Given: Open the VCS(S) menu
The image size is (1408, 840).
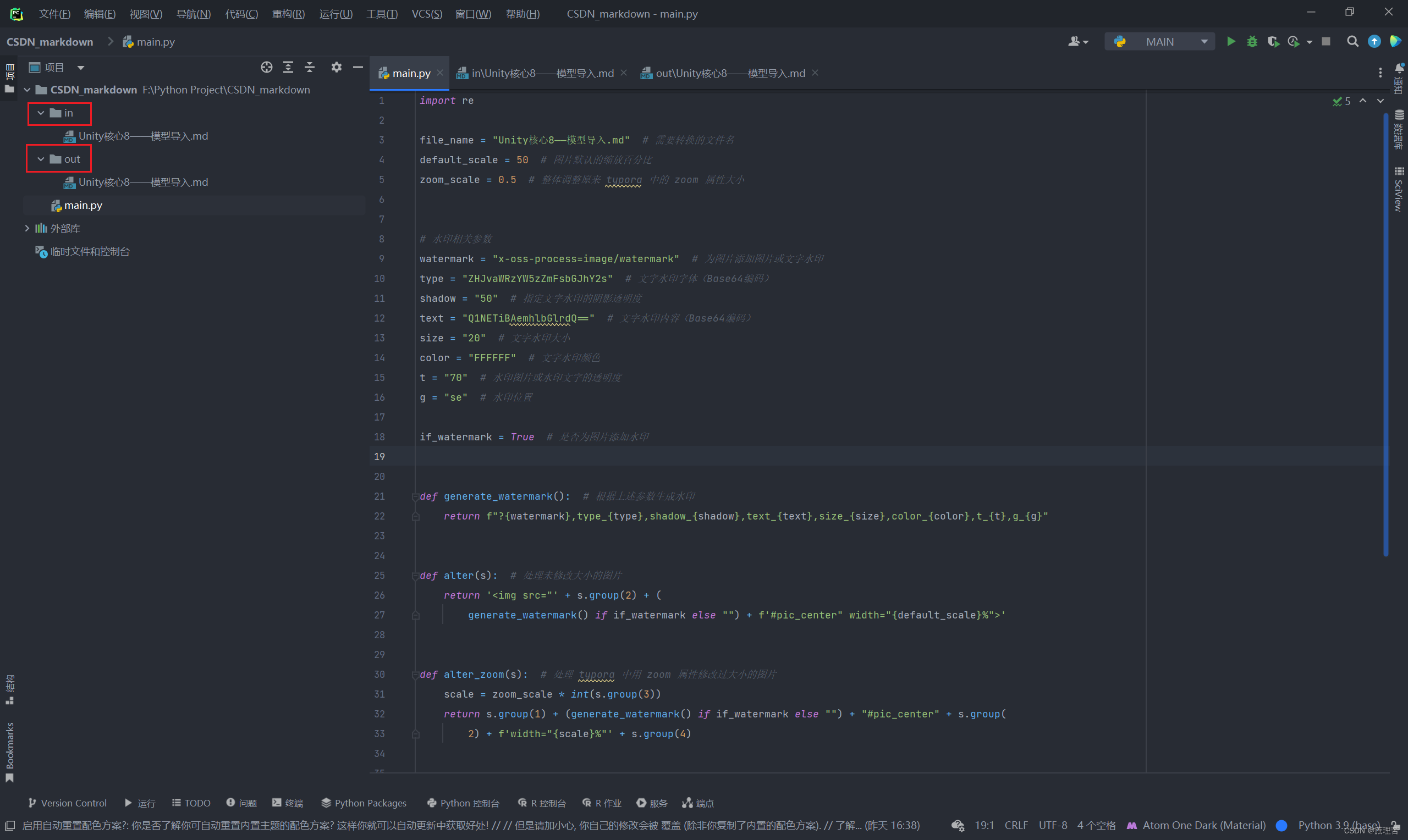Looking at the screenshot, I should pos(427,14).
